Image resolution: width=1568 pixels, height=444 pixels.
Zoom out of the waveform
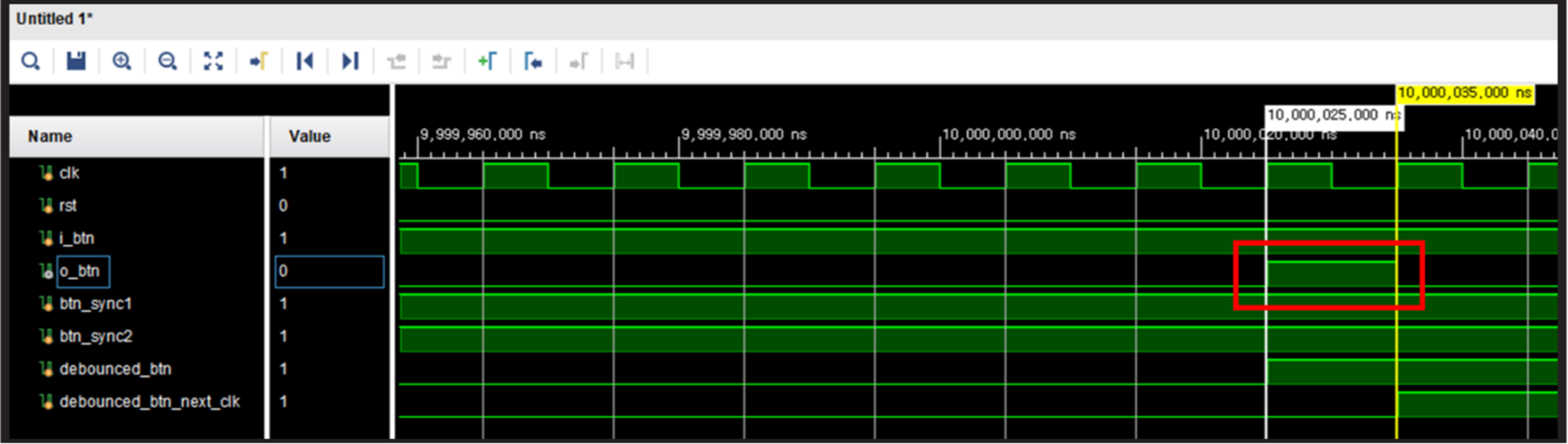167,61
